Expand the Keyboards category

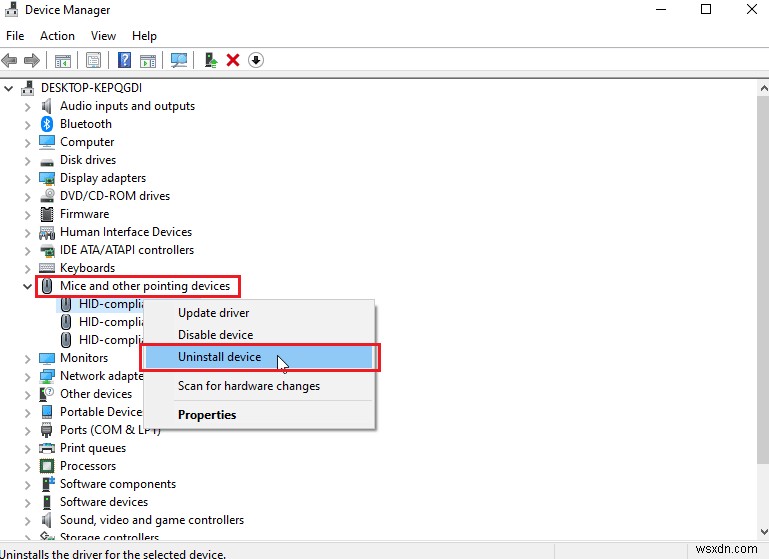click(27, 269)
